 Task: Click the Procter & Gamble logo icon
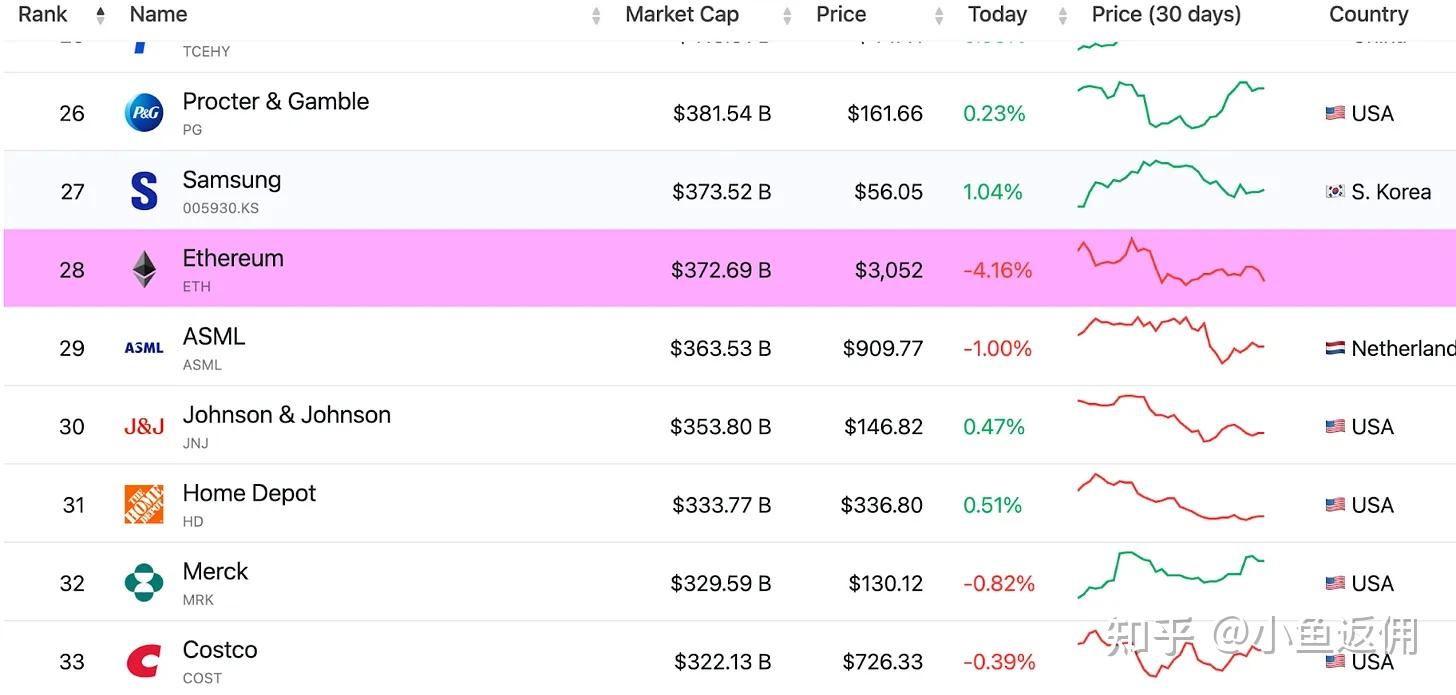coord(144,113)
